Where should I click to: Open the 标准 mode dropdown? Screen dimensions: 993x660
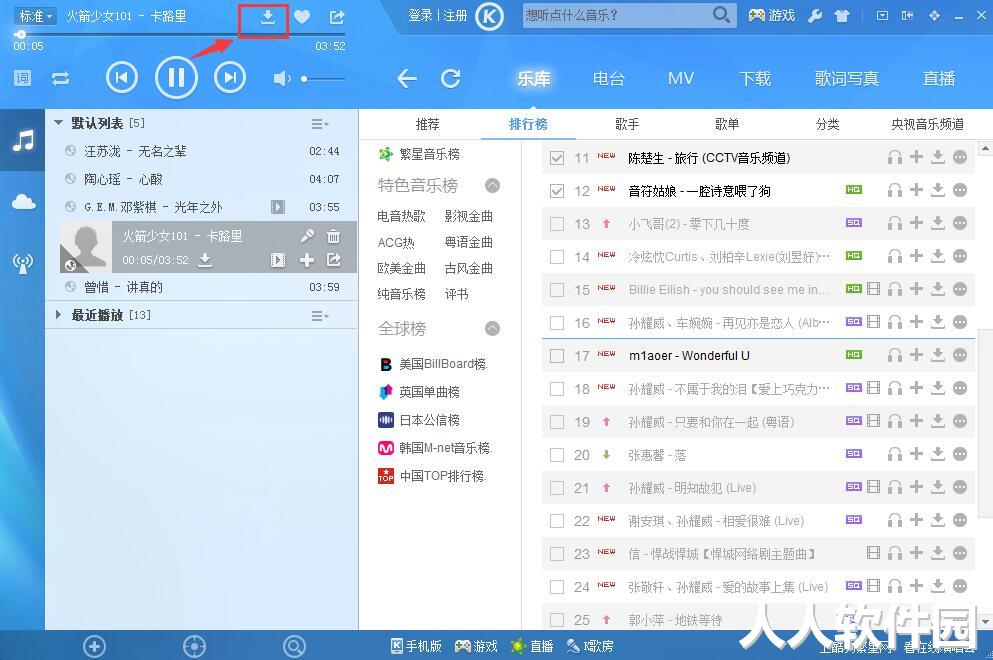pos(35,16)
